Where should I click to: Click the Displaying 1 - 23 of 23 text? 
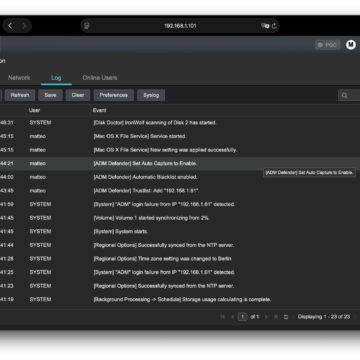tap(324, 317)
